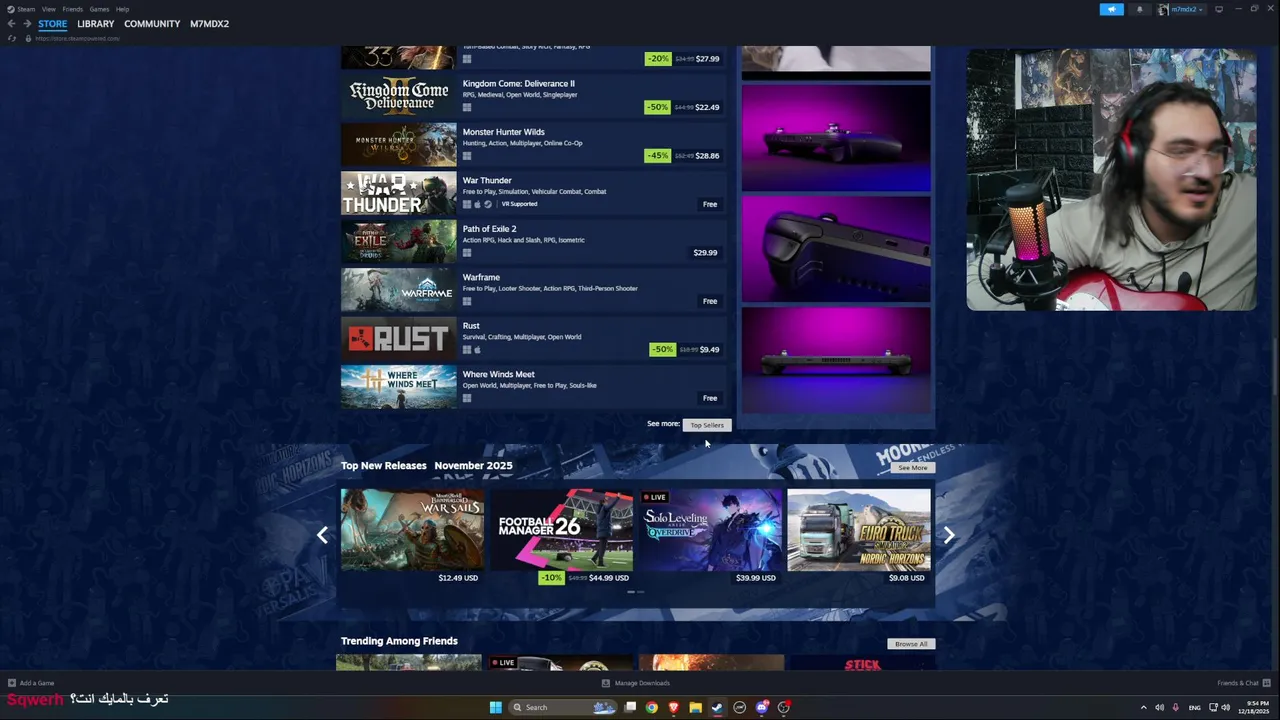
Task: Click the microphone icon in system tray
Action: tap(1176, 707)
